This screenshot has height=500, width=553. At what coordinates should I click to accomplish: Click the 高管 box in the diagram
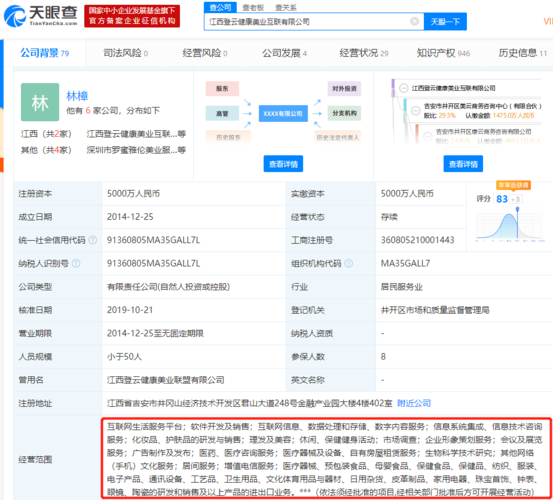pyautogui.click(x=222, y=114)
